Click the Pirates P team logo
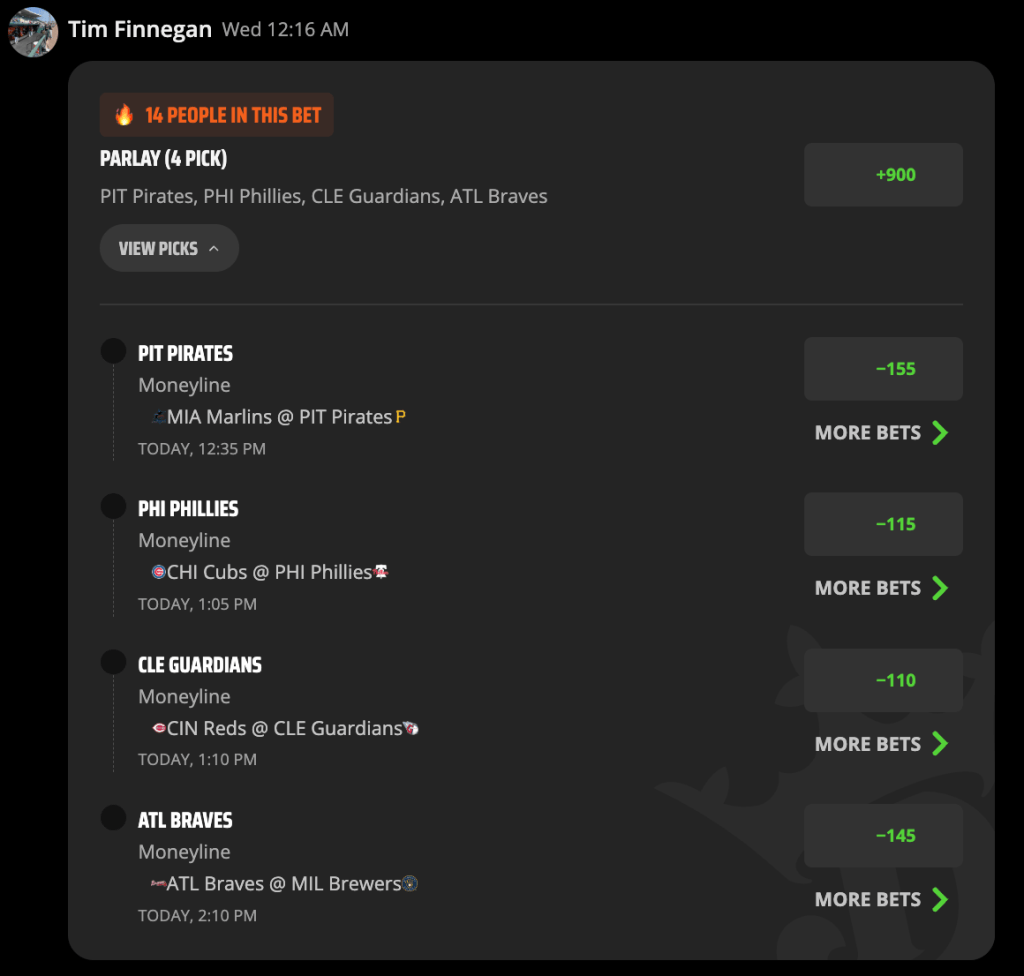The image size is (1024, 976). (x=400, y=416)
